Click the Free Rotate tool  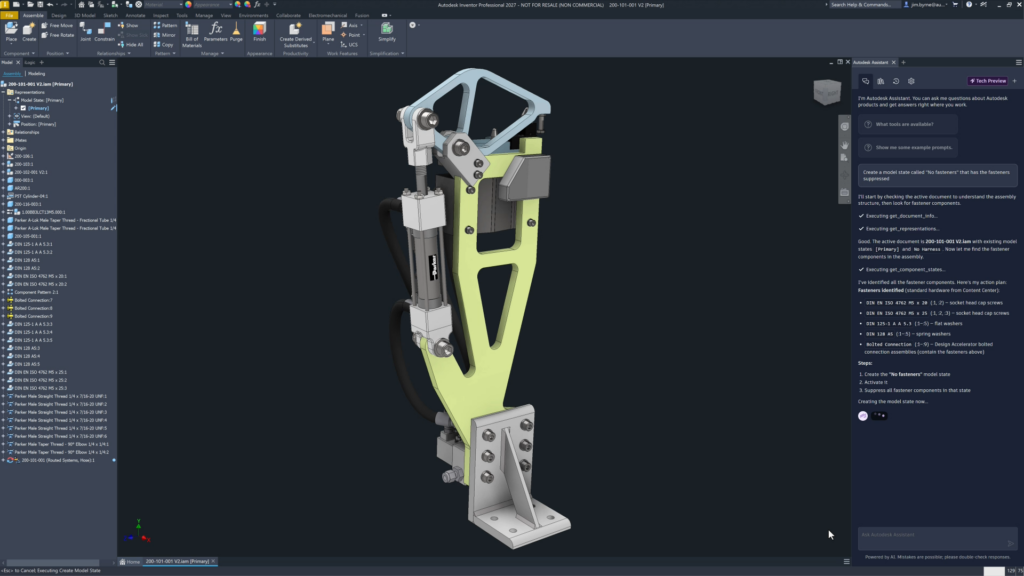tap(57, 35)
